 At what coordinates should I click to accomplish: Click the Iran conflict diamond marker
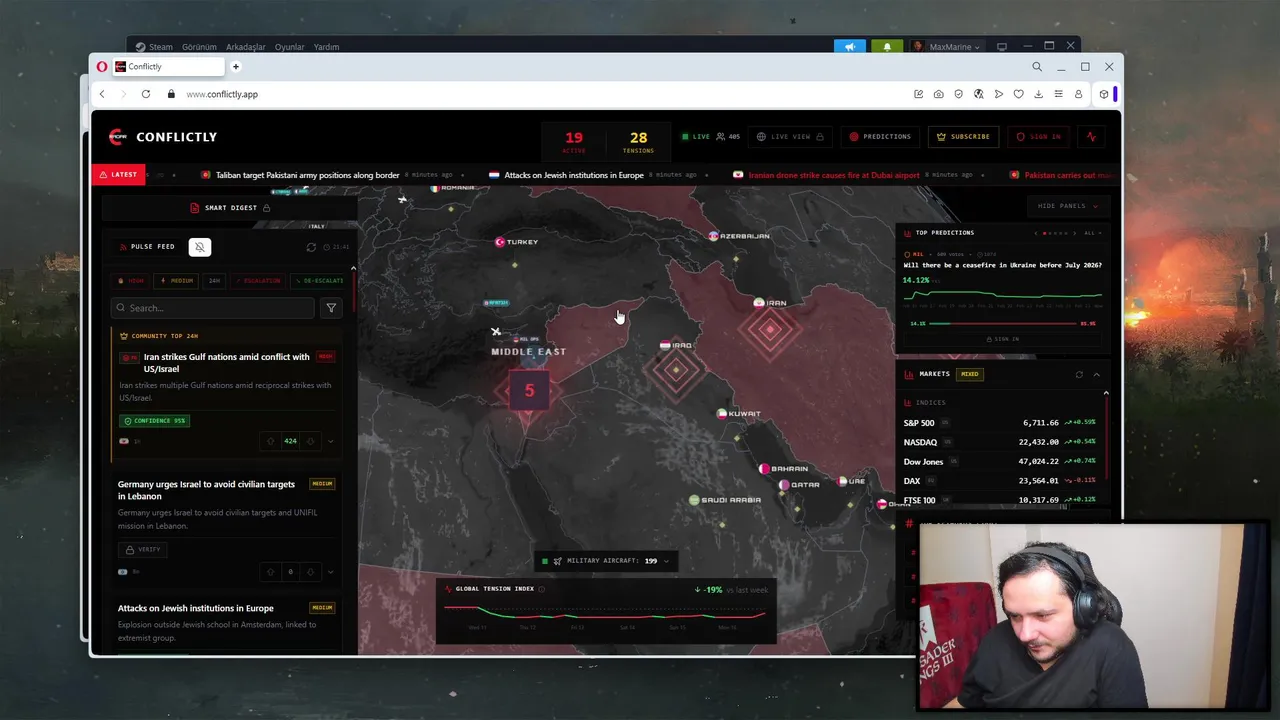pos(770,329)
